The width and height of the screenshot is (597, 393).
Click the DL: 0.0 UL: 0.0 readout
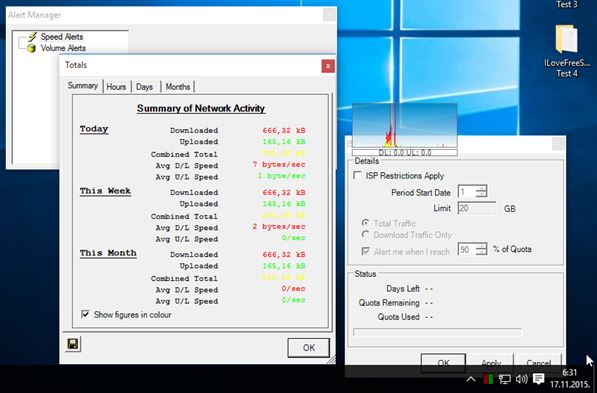click(404, 153)
